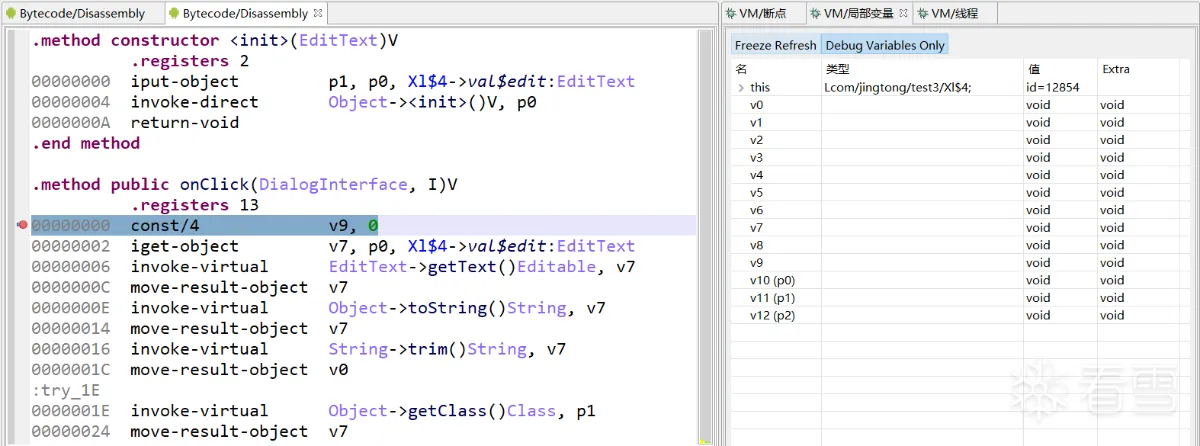Viewport: 1200px width, 446px height.
Task: Click the '.end method' line
Action: (x=86, y=143)
